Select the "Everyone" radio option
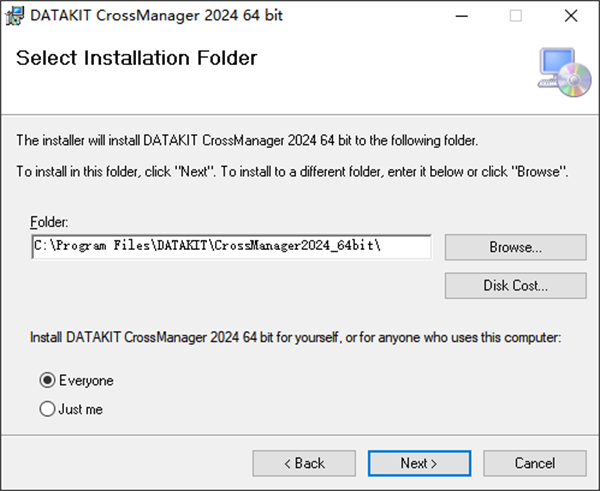Screen dimensions: 600x491 click(46, 381)
